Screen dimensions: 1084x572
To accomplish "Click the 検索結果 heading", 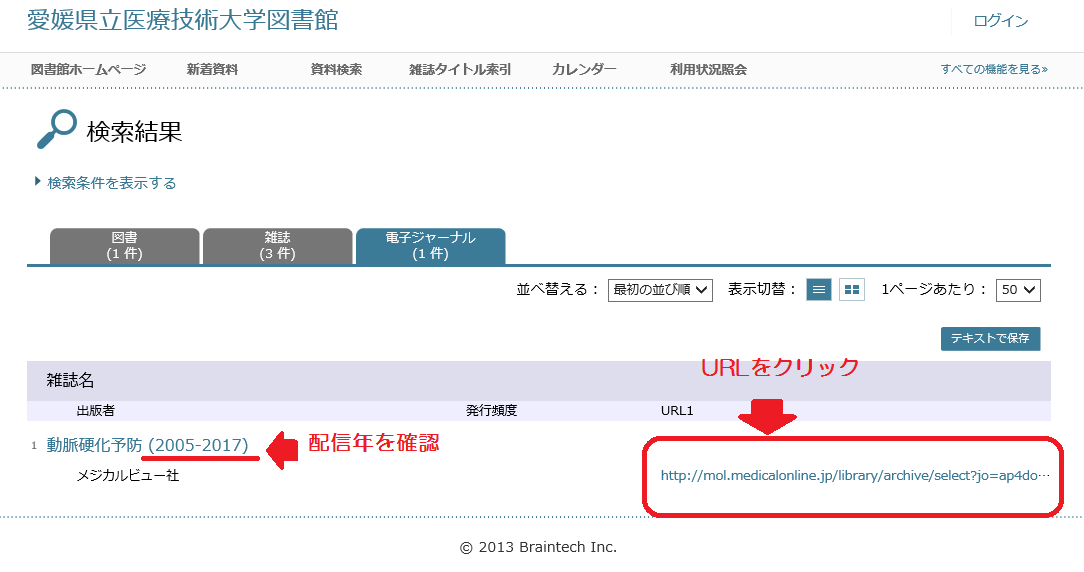I will (x=134, y=131).
